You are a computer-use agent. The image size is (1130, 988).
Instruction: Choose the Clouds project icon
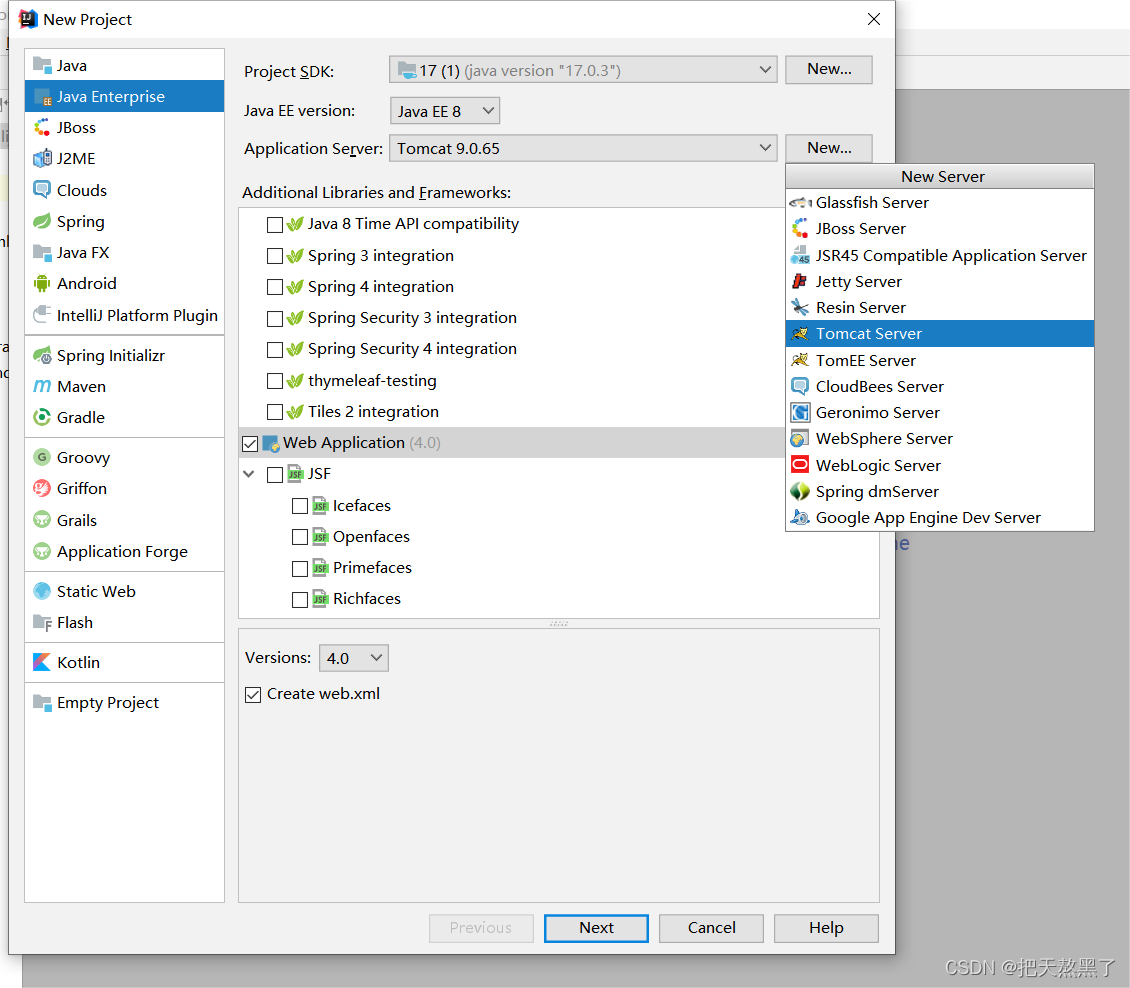tap(43, 190)
